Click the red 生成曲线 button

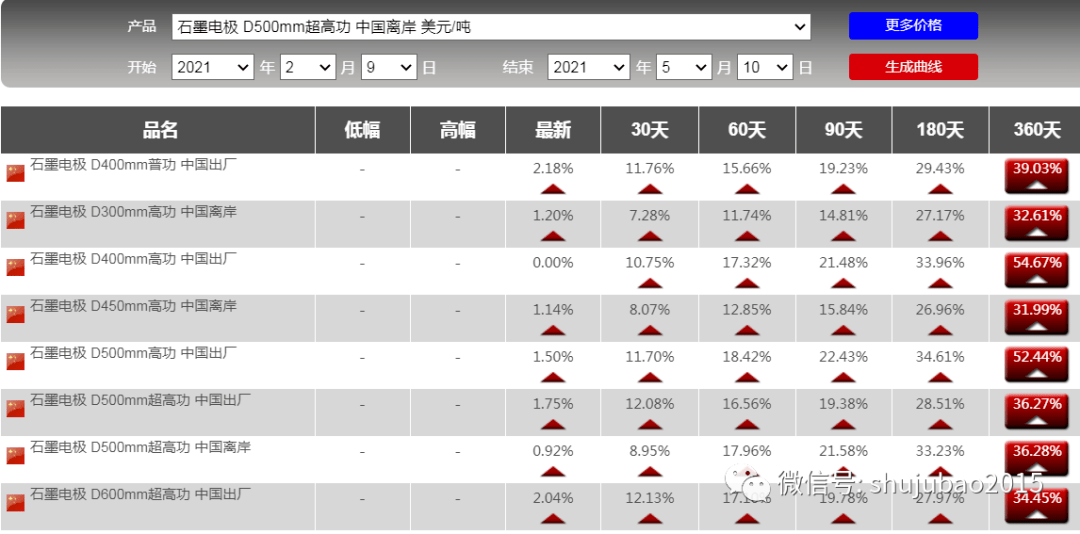point(913,67)
